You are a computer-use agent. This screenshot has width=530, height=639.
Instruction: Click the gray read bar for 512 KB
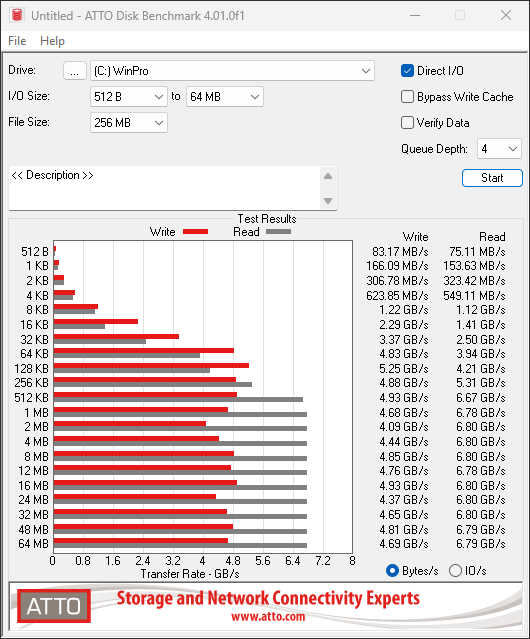pos(178,400)
